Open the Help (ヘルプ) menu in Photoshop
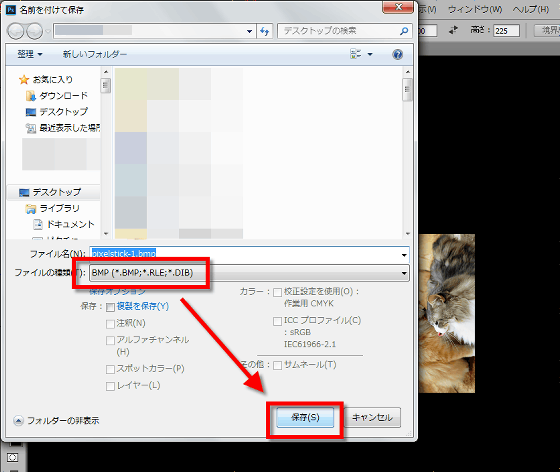 click(x=531, y=10)
